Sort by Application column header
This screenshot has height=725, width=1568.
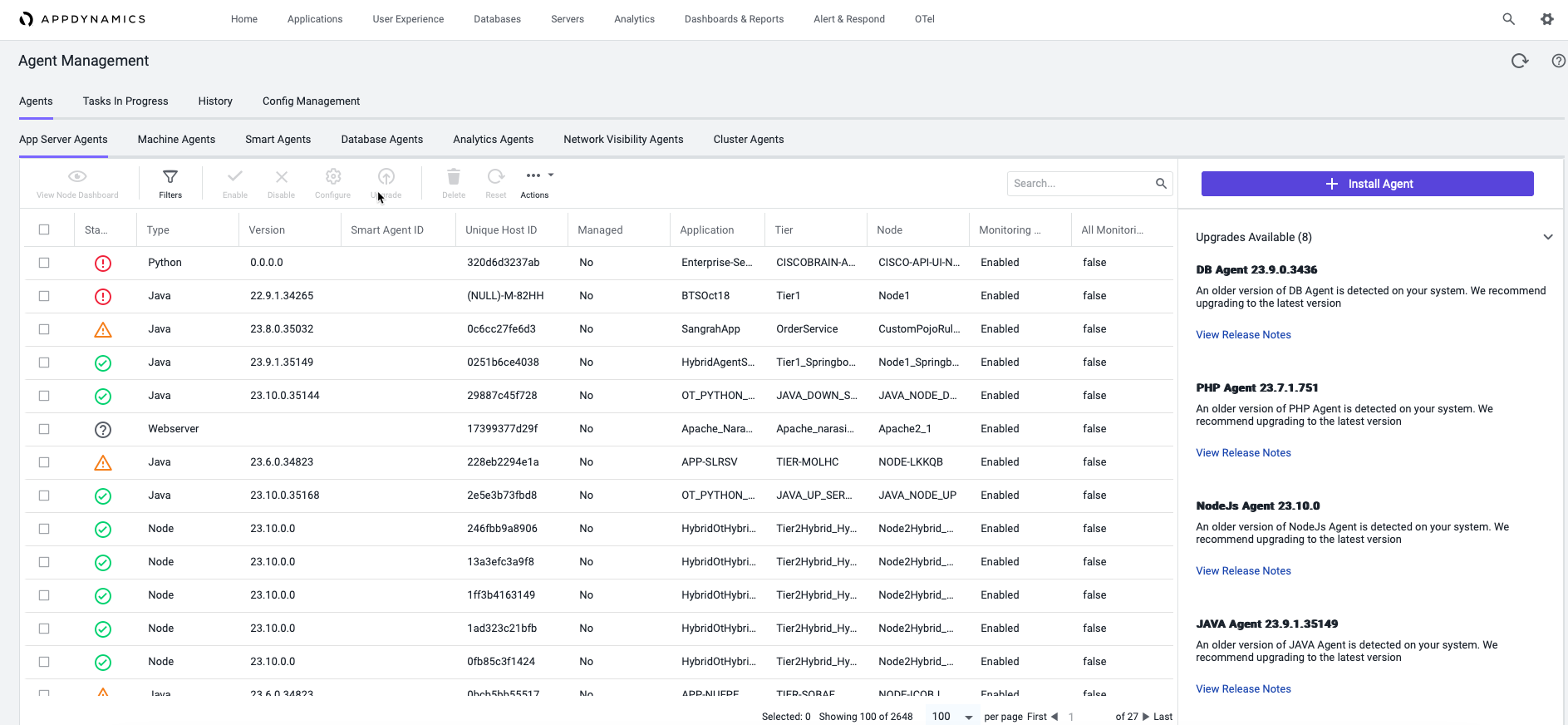[x=707, y=230]
